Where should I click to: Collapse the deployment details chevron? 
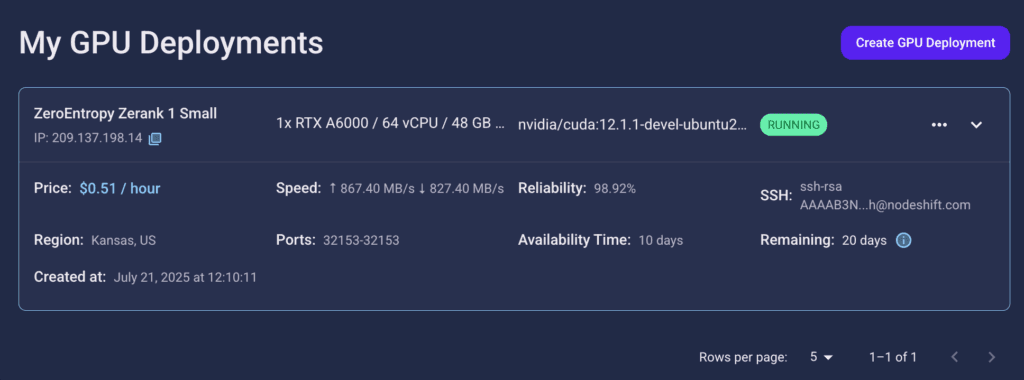[976, 125]
